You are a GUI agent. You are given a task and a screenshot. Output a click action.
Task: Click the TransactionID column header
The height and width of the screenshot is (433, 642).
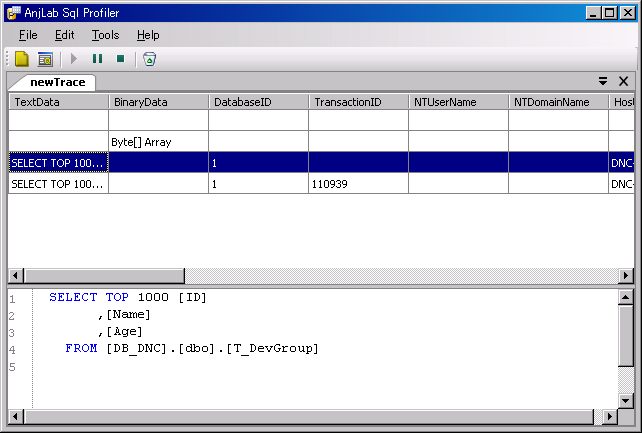click(x=359, y=102)
